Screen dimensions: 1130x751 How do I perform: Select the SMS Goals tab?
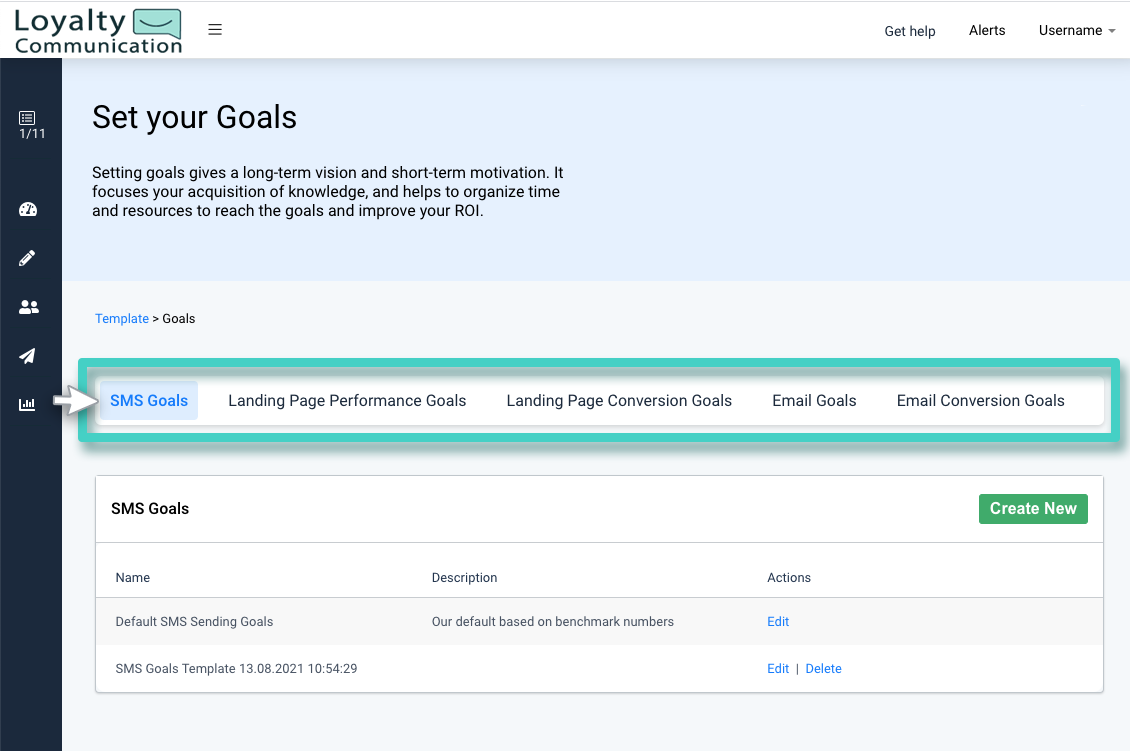[148, 400]
